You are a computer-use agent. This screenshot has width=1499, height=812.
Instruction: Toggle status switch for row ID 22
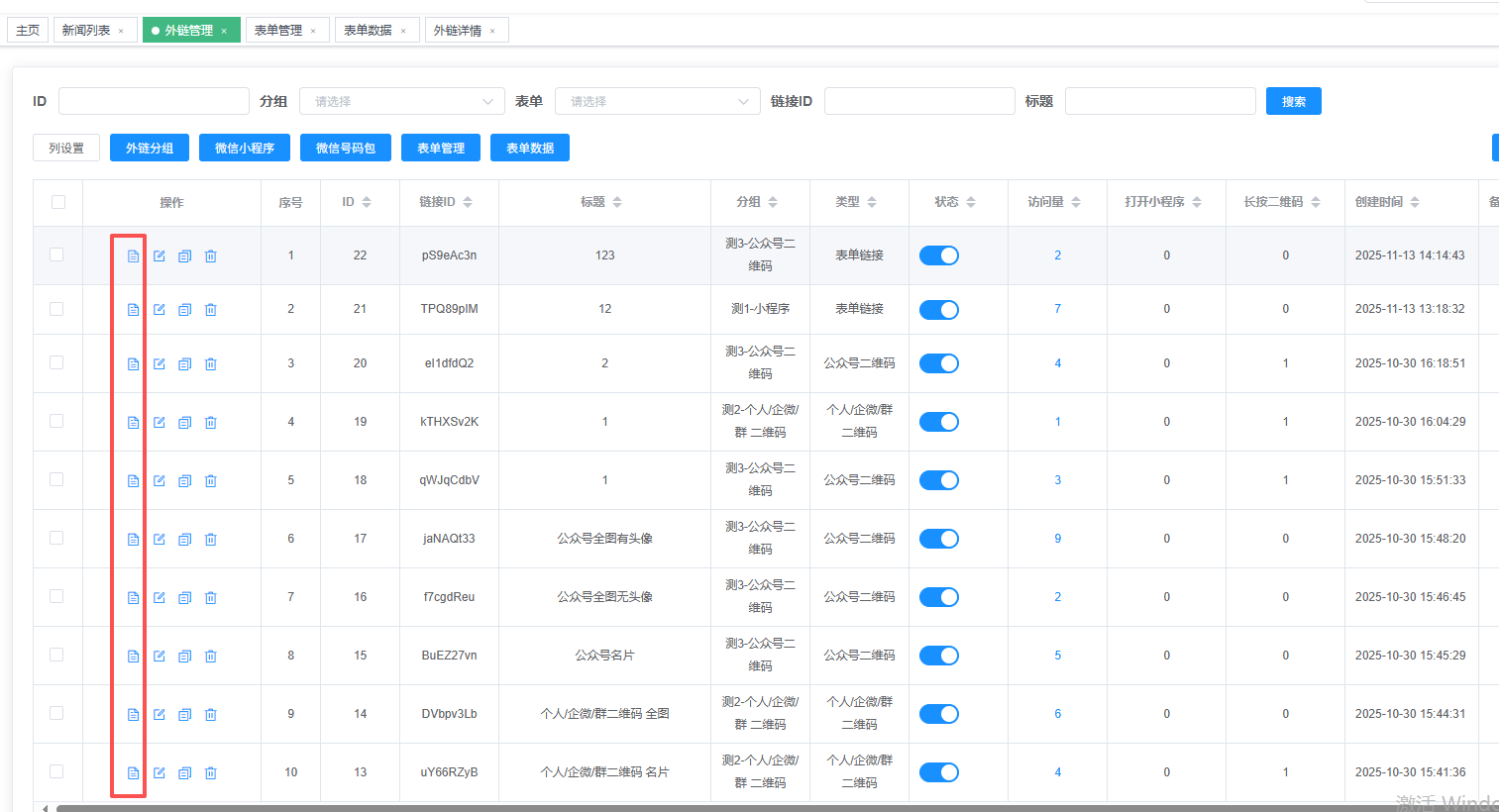938,255
